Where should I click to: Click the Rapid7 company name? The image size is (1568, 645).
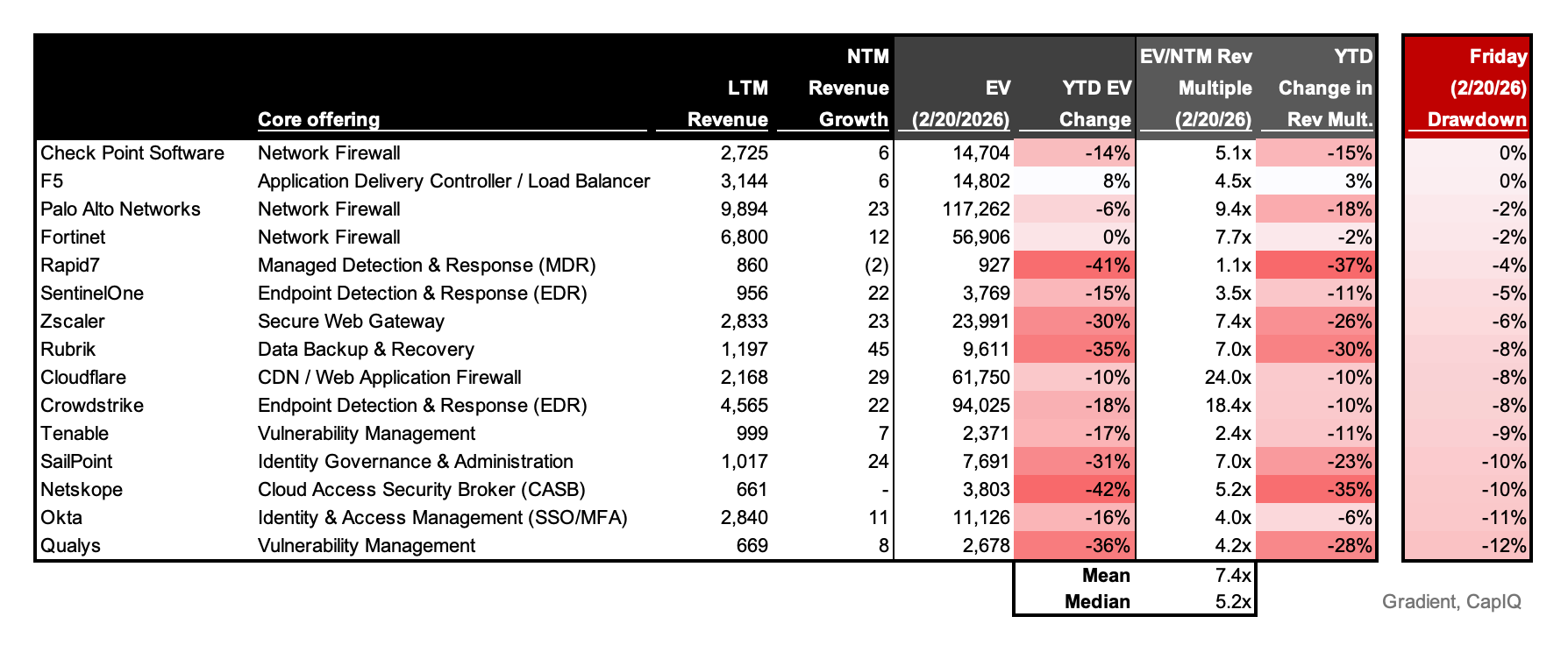70,265
